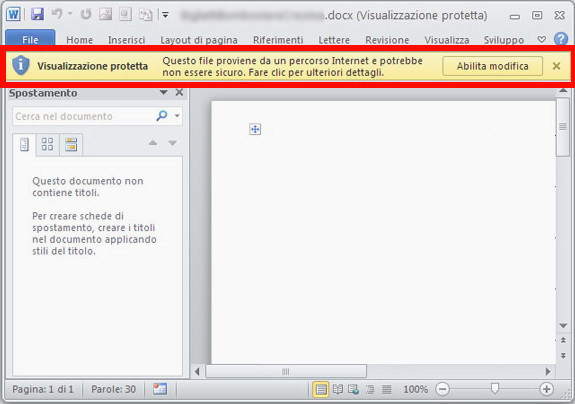Viewport: 575px width, 404px height.
Task: Select the browse headings tab in navigation pane
Action: tap(24, 144)
